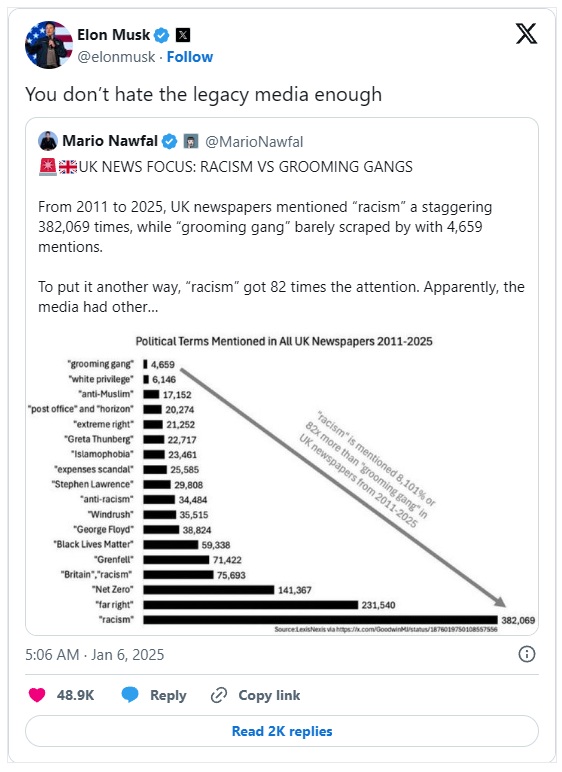Click the Reply text label

coord(168,695)
